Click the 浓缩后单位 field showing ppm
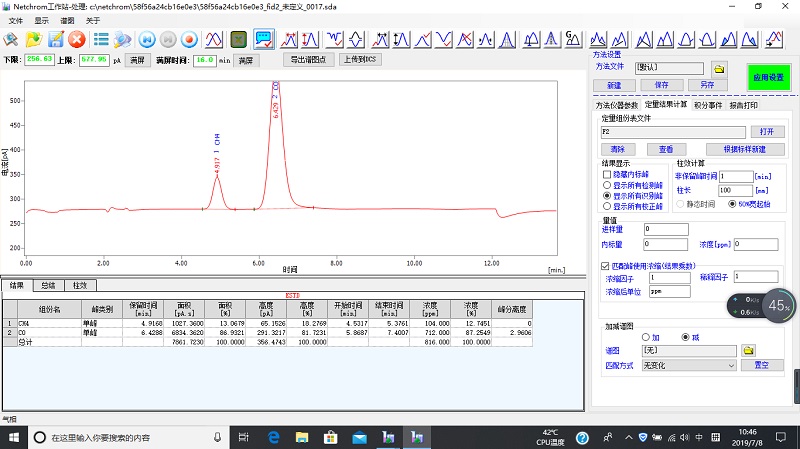Screen dimensions: 800x449 click(669, 291)
